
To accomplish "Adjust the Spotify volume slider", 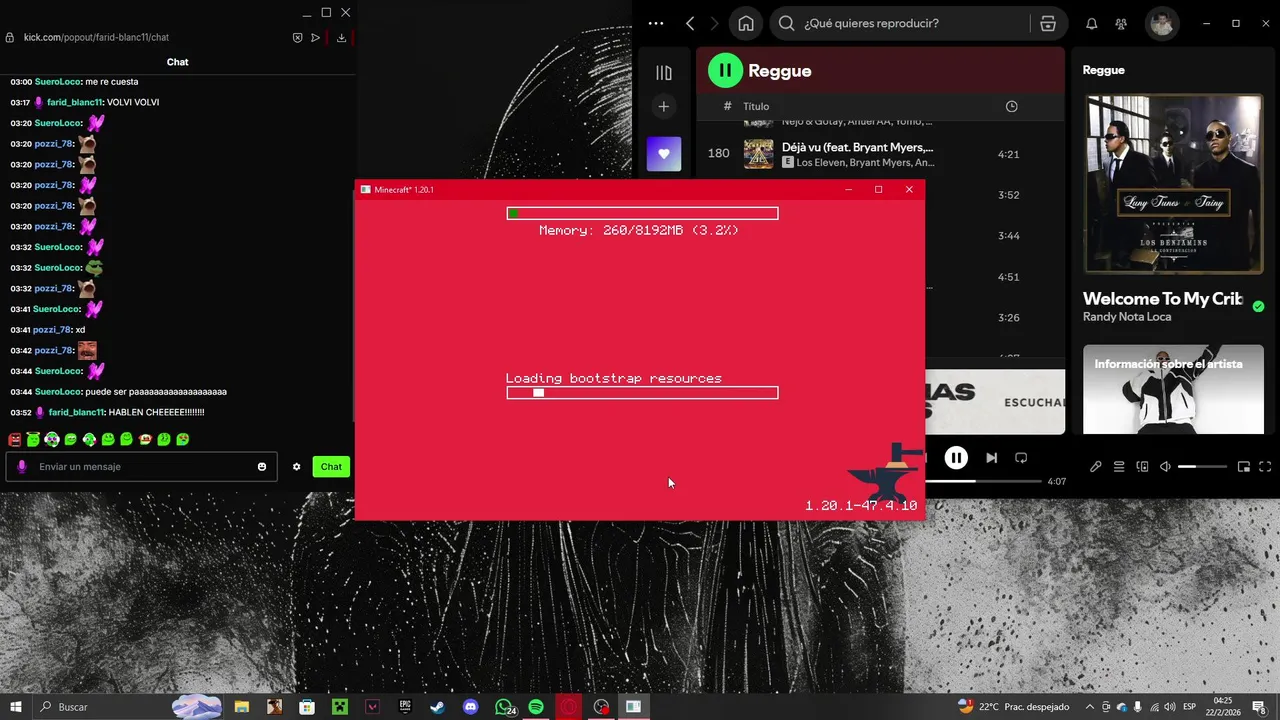I will pyautogui.click(x=1202, y=467).
